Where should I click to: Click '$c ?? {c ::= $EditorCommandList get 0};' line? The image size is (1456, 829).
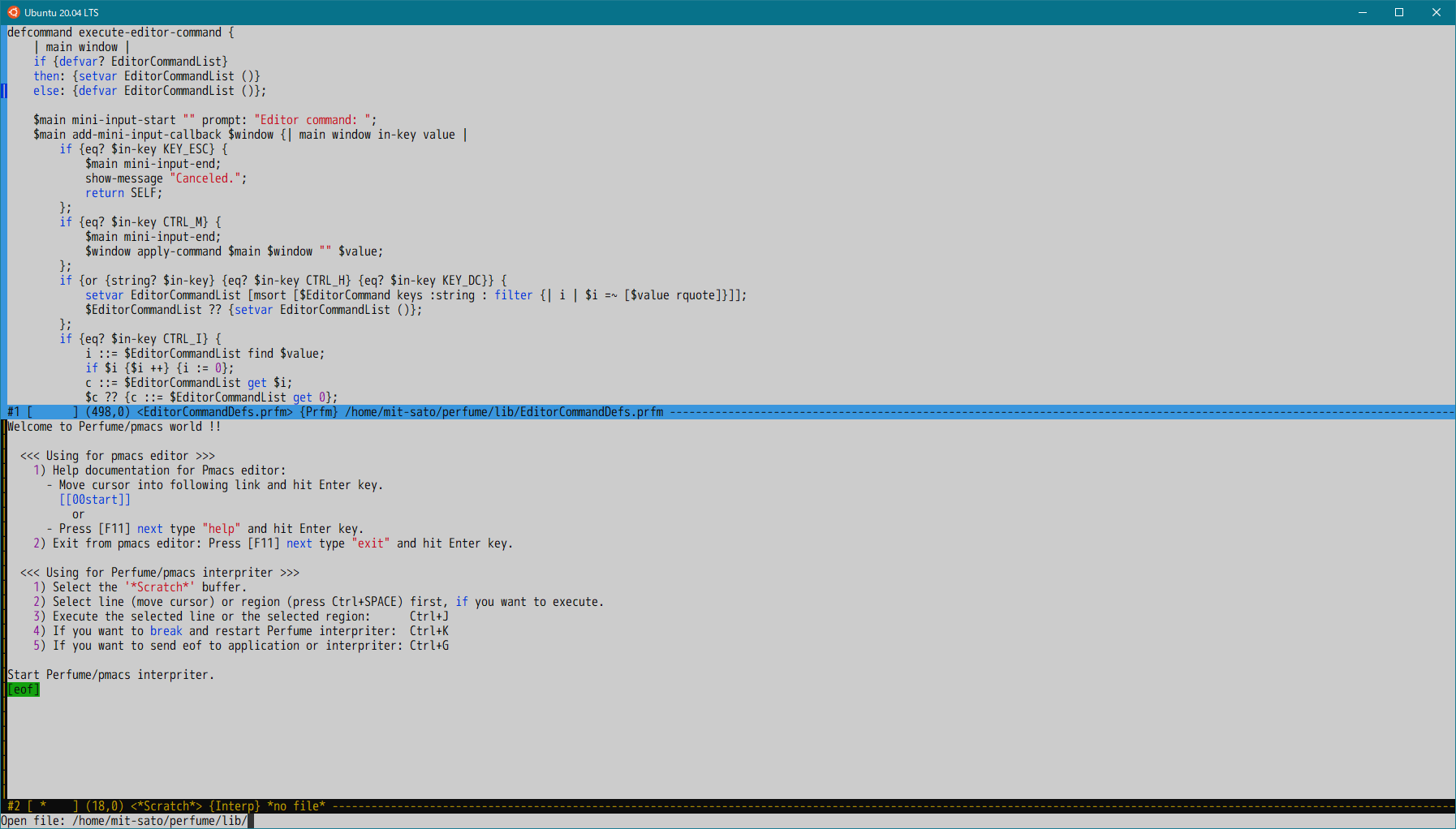tap(212, 397)
